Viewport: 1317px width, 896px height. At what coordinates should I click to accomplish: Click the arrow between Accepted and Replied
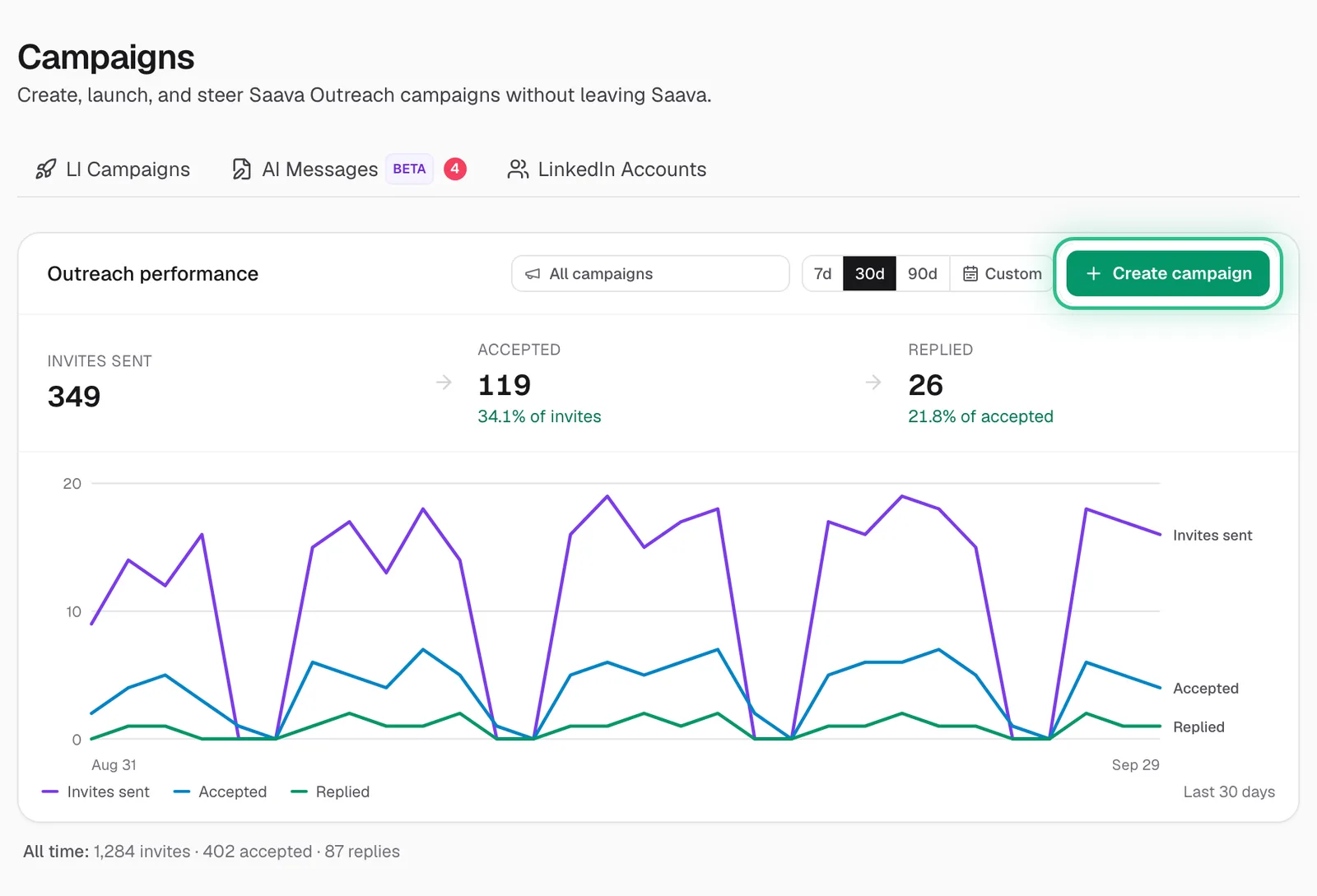click(873, 382)
